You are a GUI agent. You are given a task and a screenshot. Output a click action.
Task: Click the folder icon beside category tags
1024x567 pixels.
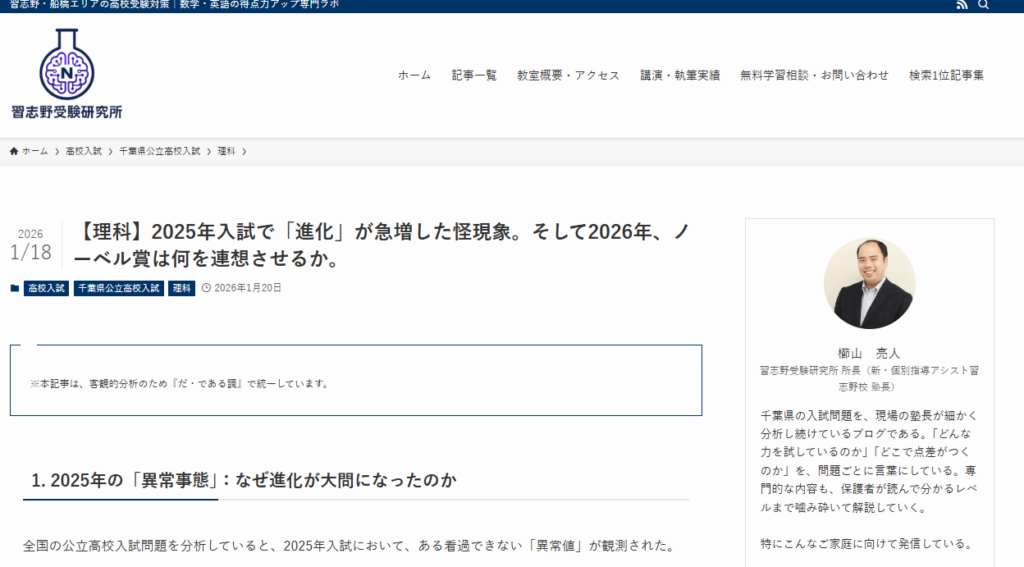(x=15, y=288)
